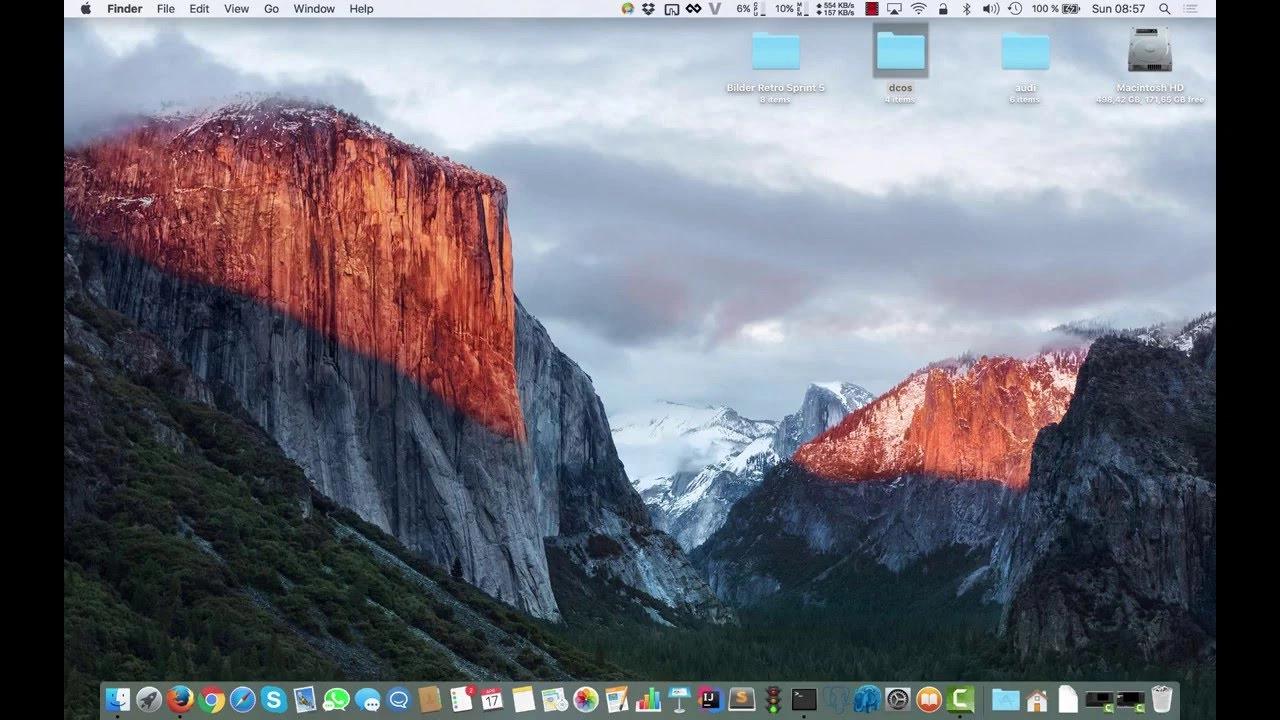Image resolution: width=1280 pixels, height=720 pixels.
Task: Open Skype from the dock
Action: click(273, 699)
